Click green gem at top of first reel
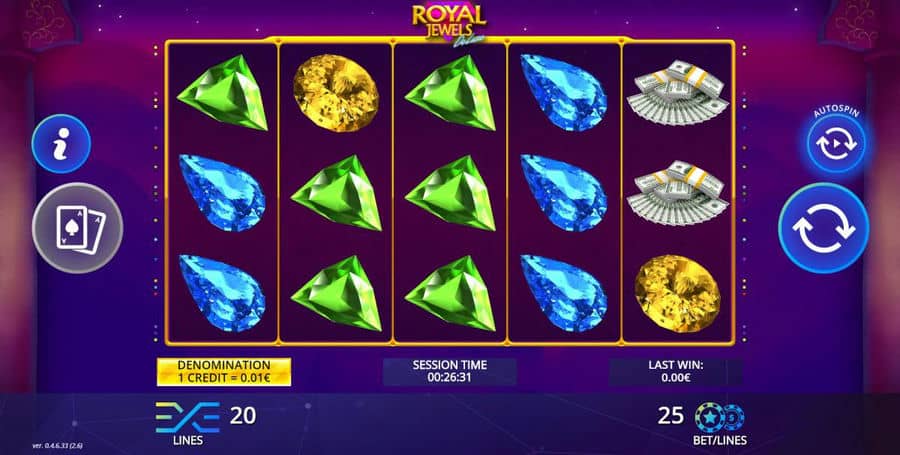 click(x=223, y=92)
